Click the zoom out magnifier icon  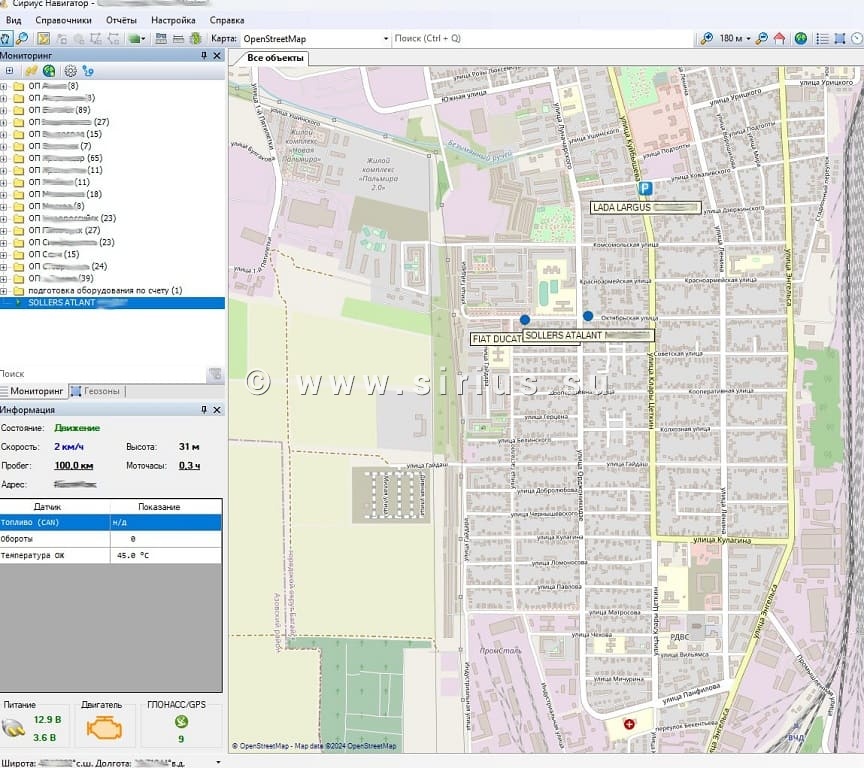[x=762, y=38]
